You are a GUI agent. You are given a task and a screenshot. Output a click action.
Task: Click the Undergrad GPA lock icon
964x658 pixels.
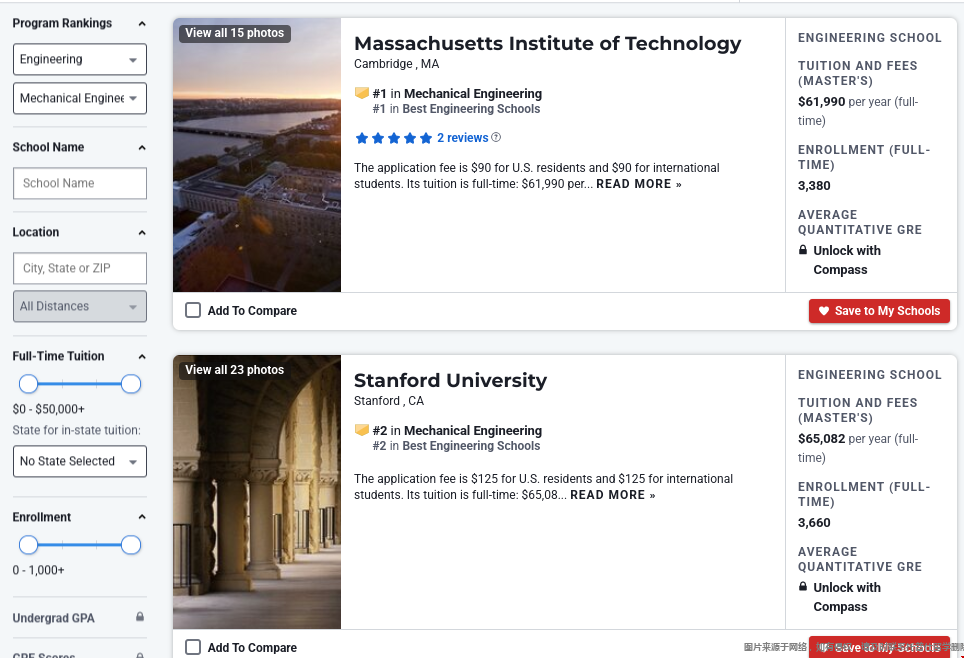(x=140, y=617)
